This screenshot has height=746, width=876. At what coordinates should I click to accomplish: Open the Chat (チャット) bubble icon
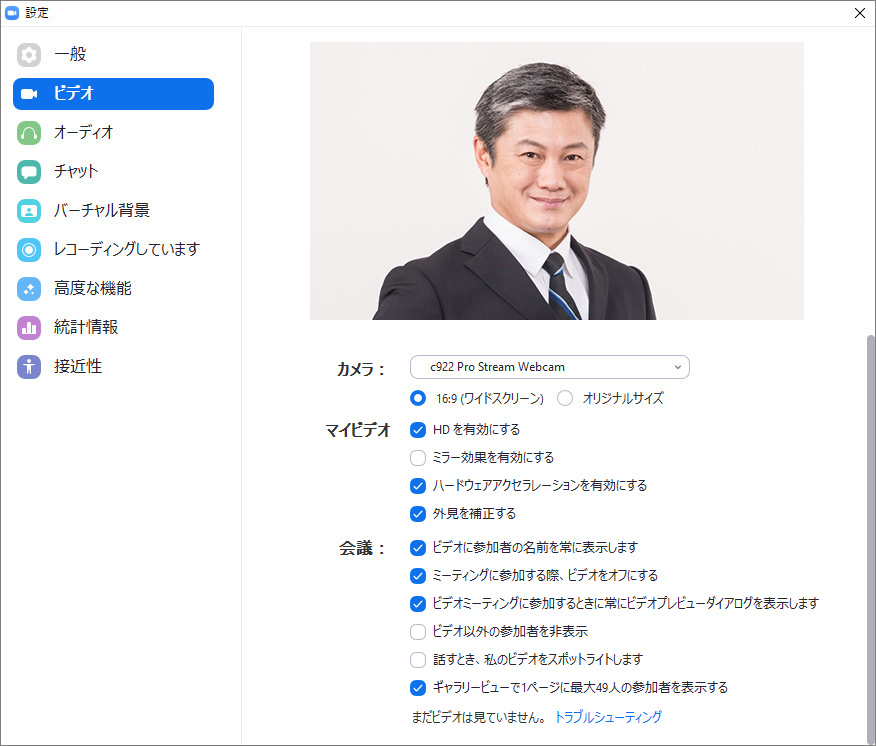tap(29, 171)
